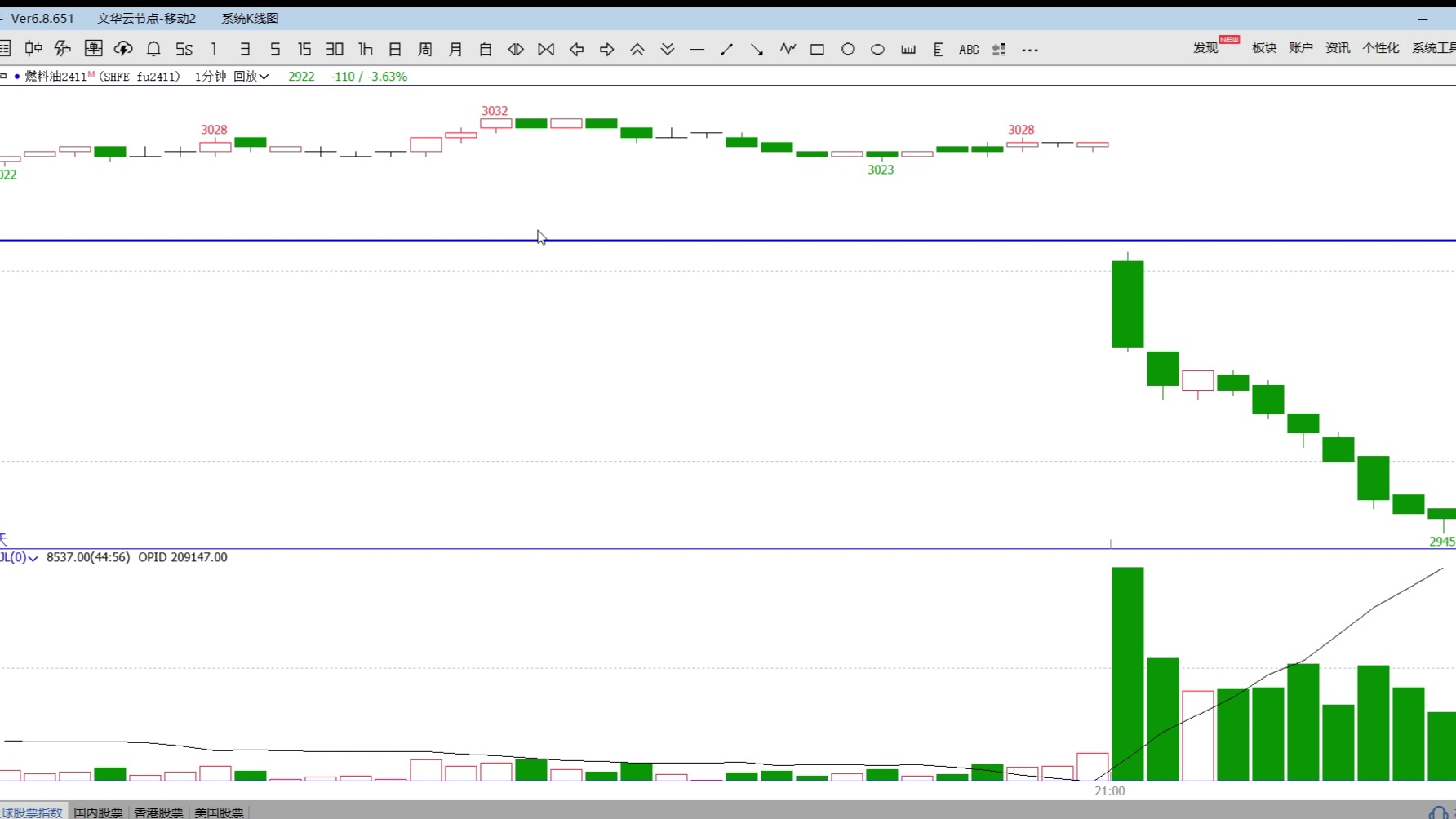Click the 3032 high price label
The height and width of the screenshot is (819, 1456).
pyautogui.click(x=495, y=111)
